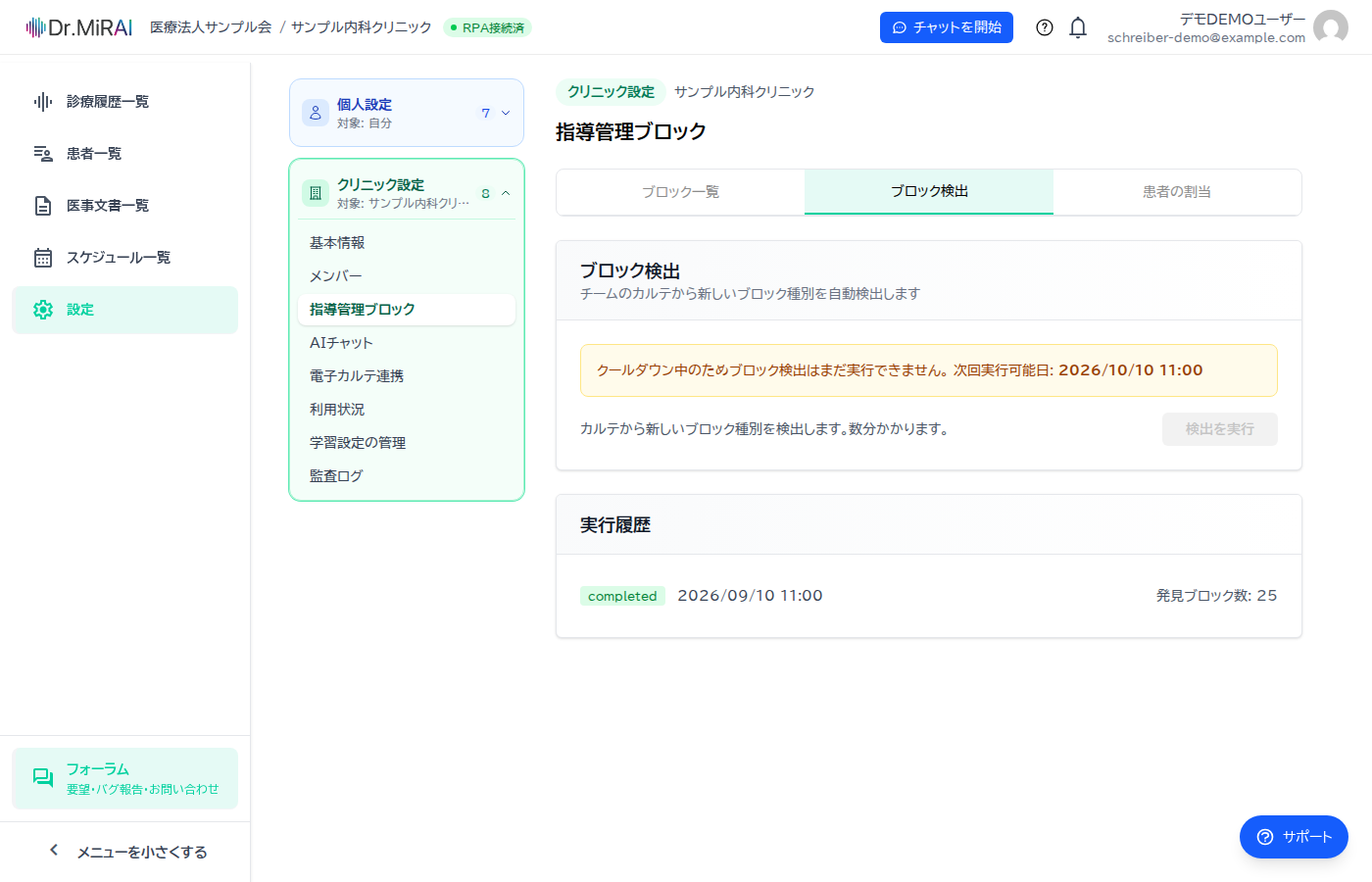Click the Dr.MiRAI logo
Viewport: 1372px width, 882px height.
[79, 27]
